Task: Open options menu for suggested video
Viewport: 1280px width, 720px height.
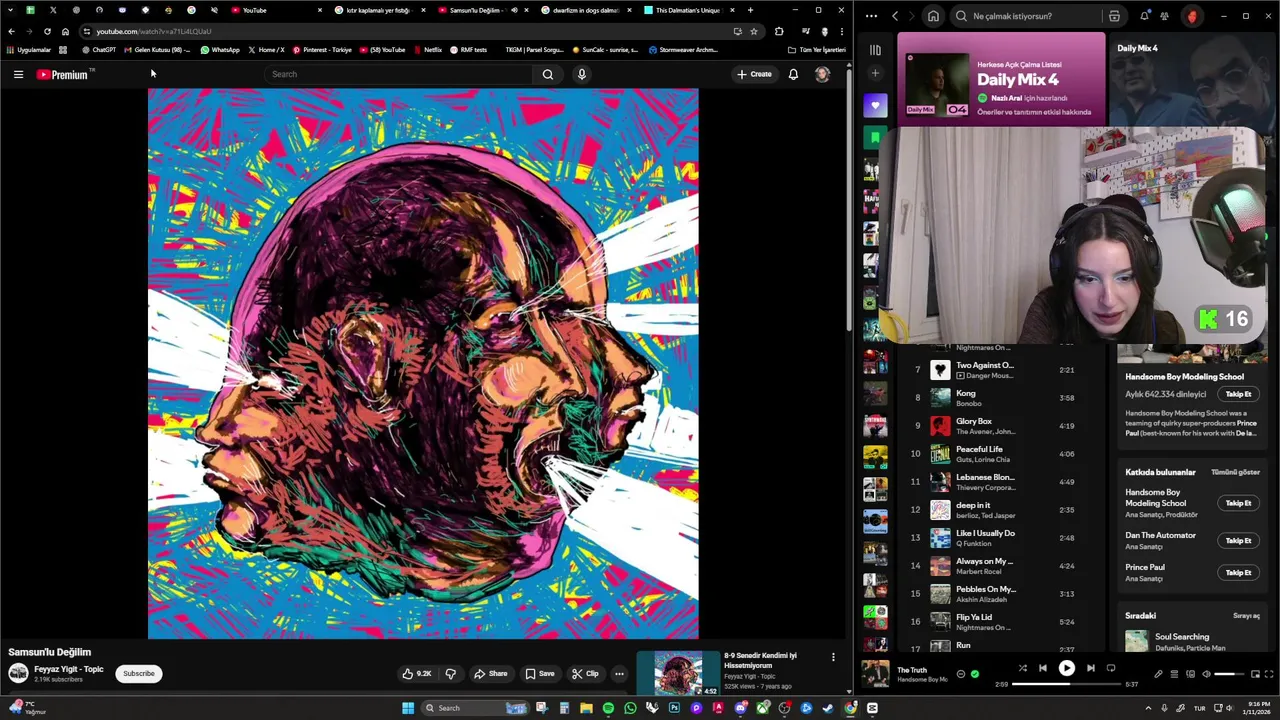Action: point(833,657)
